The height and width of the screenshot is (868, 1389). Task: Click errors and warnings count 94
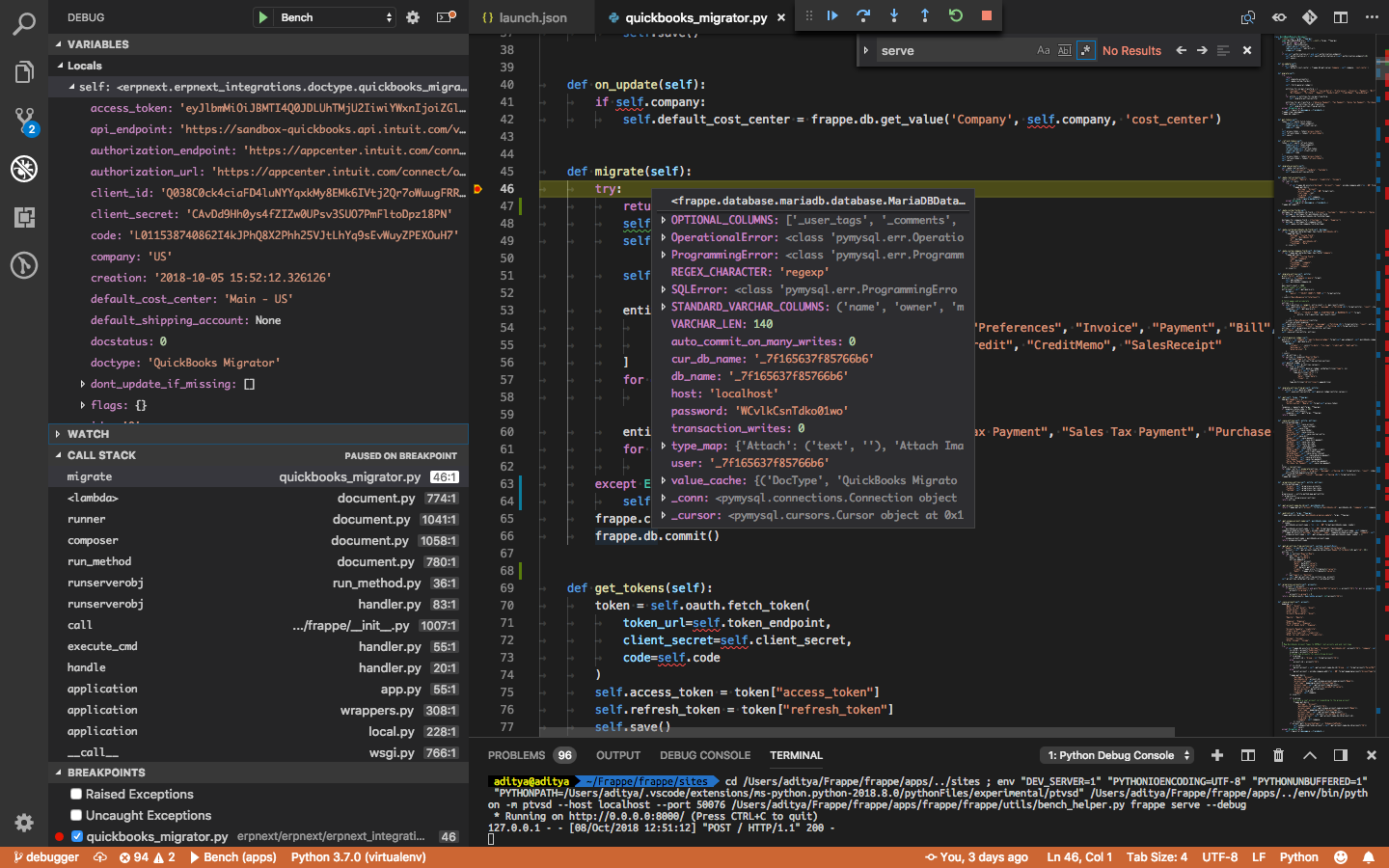(x=148, y=856)
